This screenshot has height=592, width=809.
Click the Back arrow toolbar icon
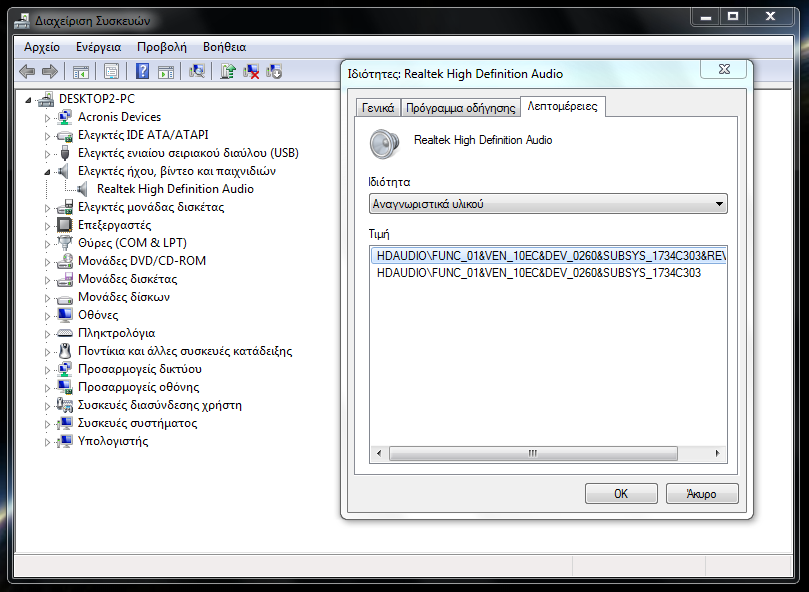tap(27, 71)
